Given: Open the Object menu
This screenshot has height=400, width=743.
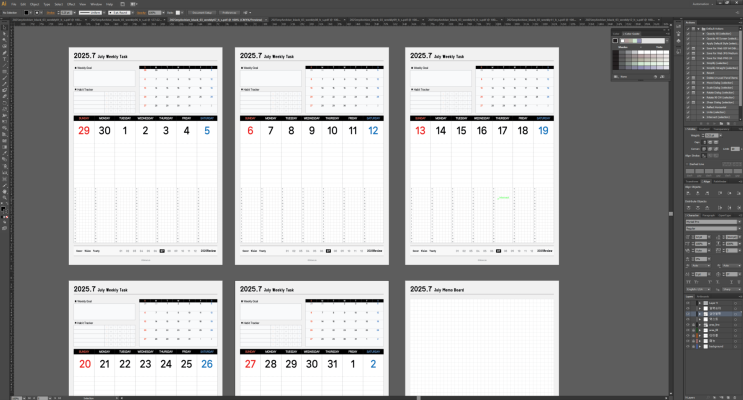Looking at the screenshot, I should tap(35, 4).
